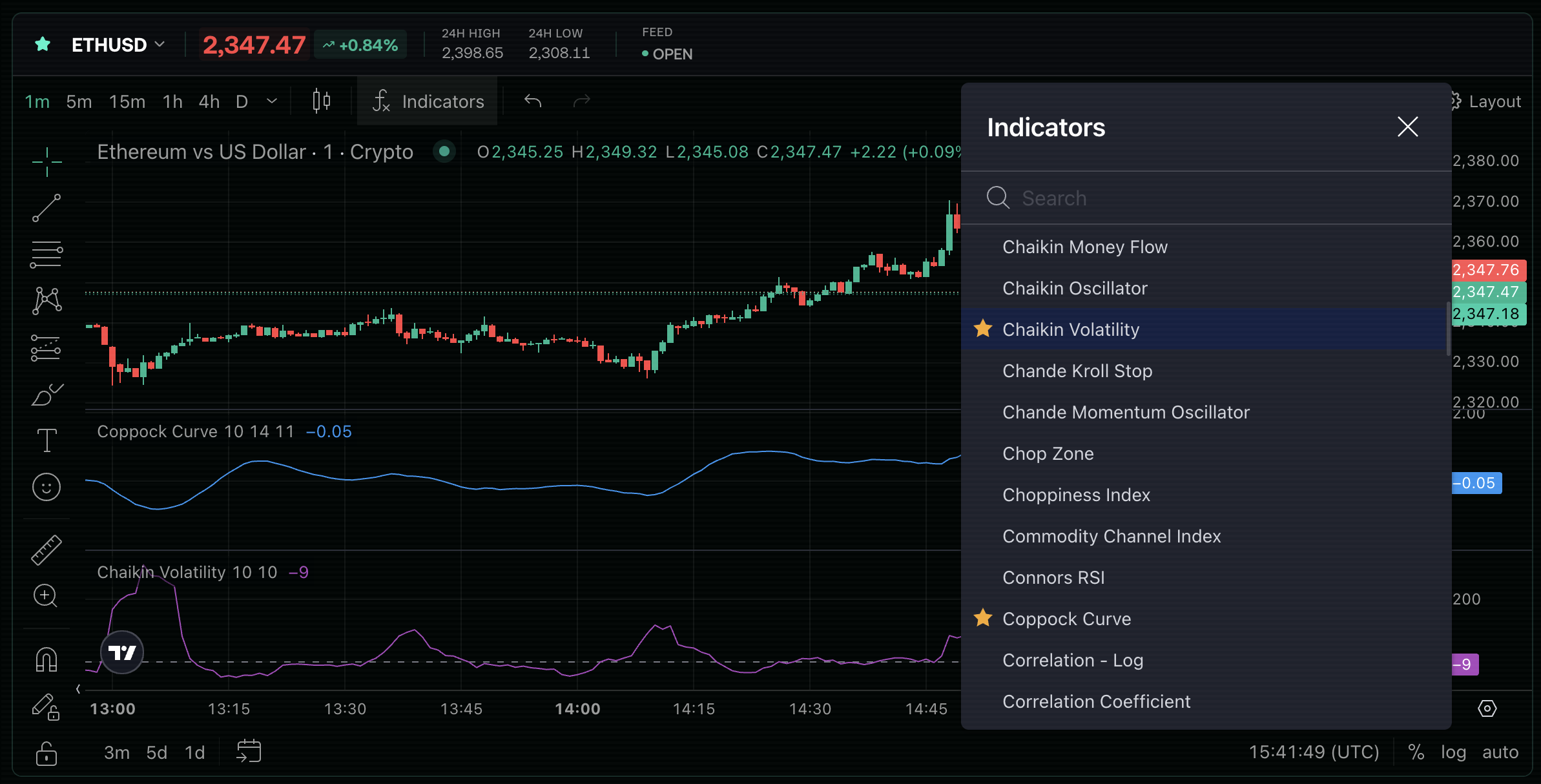Activate the zoom in tool
1541x784 pixels.
[46, 596]
